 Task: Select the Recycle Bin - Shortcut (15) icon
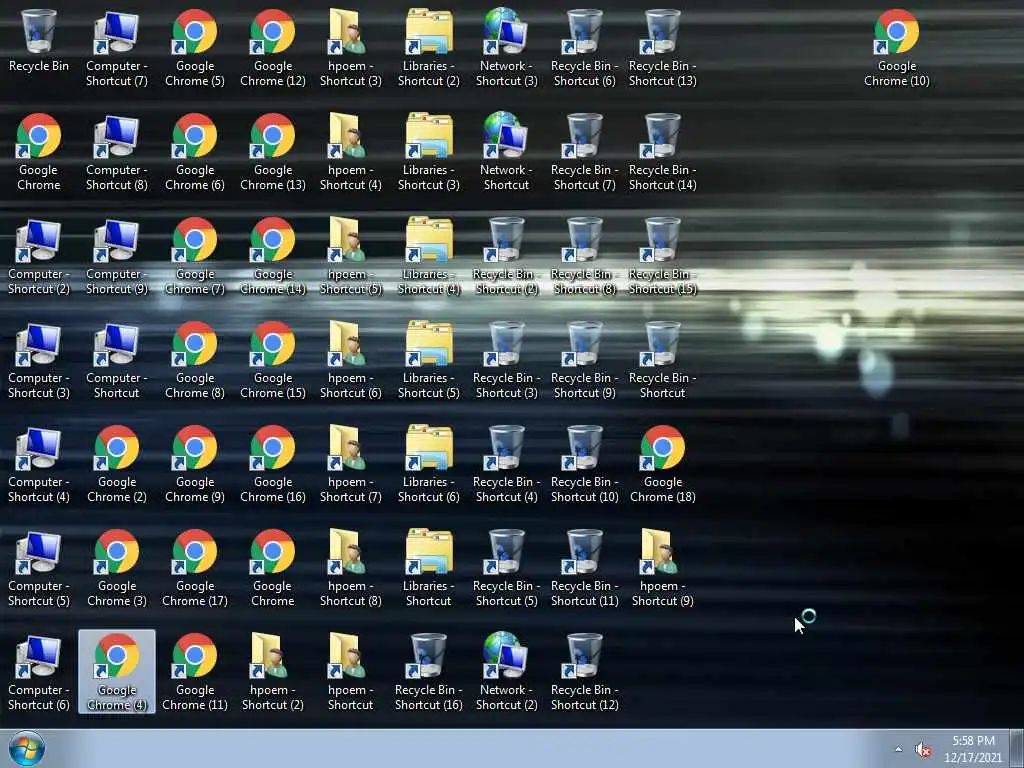(x=662, y=255)
